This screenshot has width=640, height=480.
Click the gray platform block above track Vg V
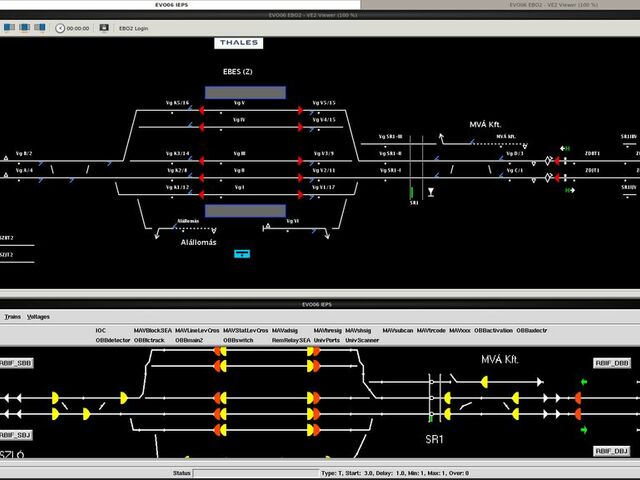pos(245,92)
